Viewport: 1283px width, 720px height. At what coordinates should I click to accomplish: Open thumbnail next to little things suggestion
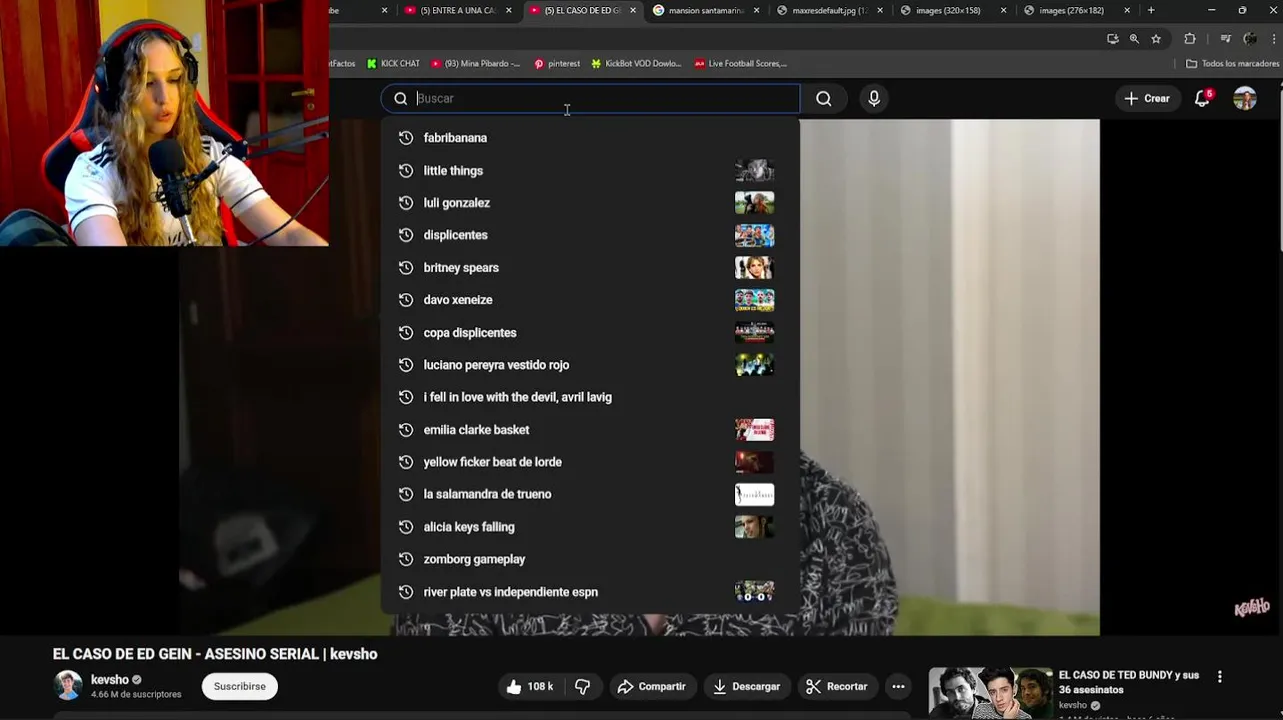754,171
